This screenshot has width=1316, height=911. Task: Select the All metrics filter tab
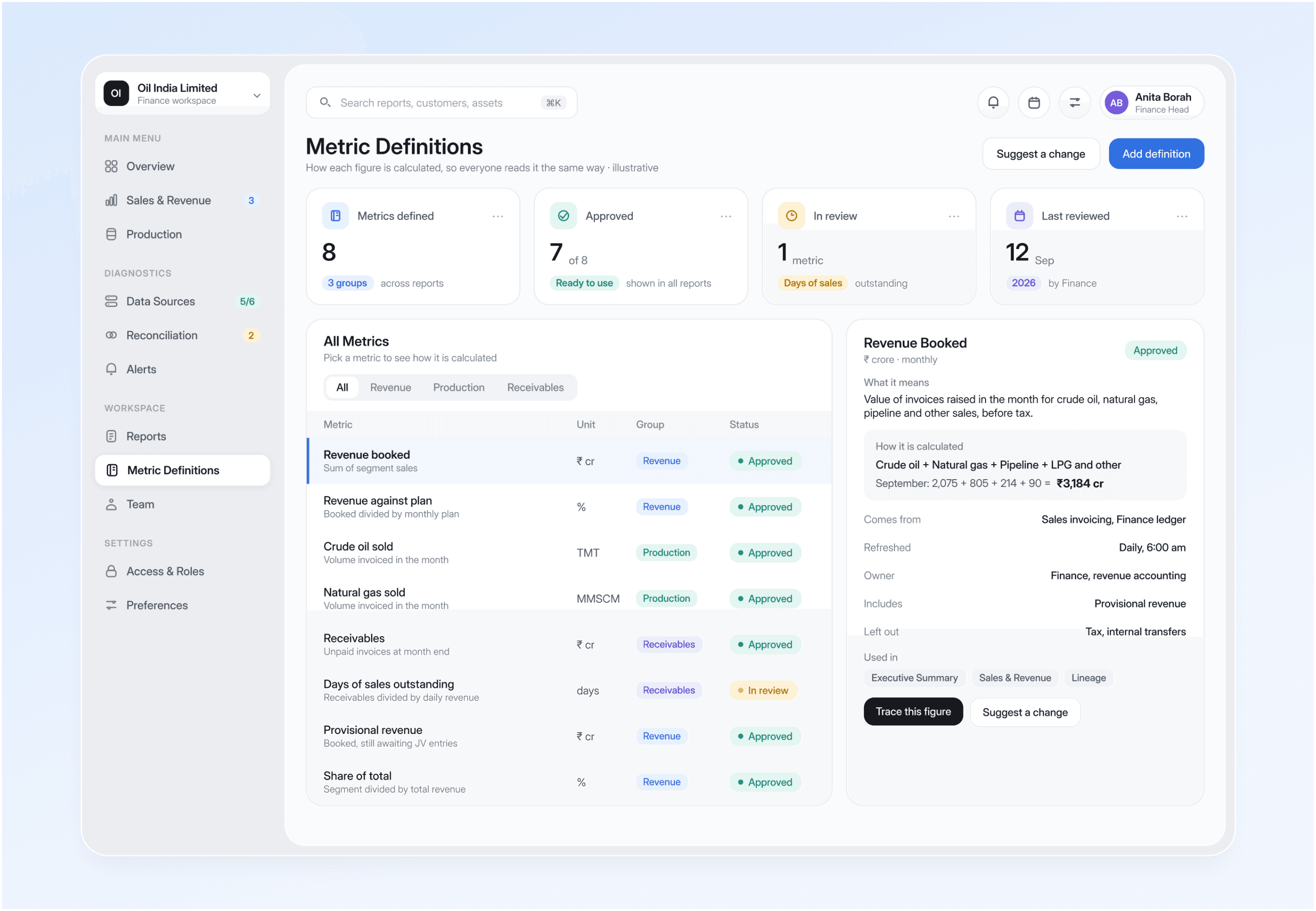pos(342,387)
